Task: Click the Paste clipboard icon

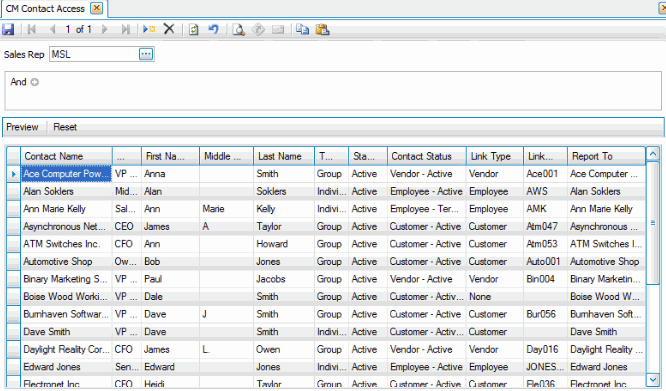Action: tap(322, 29)
